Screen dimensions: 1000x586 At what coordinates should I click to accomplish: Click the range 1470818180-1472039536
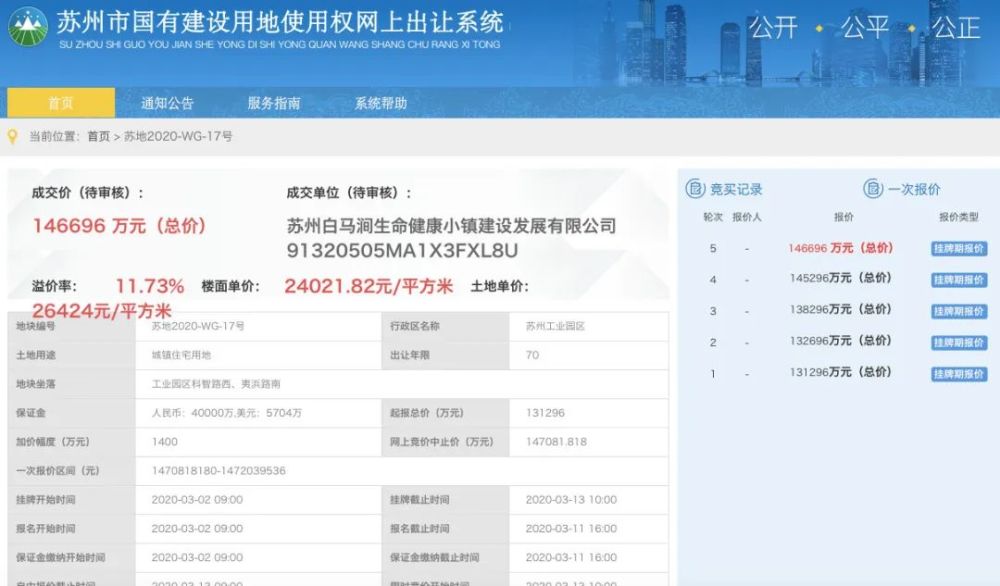coord(219,471)
